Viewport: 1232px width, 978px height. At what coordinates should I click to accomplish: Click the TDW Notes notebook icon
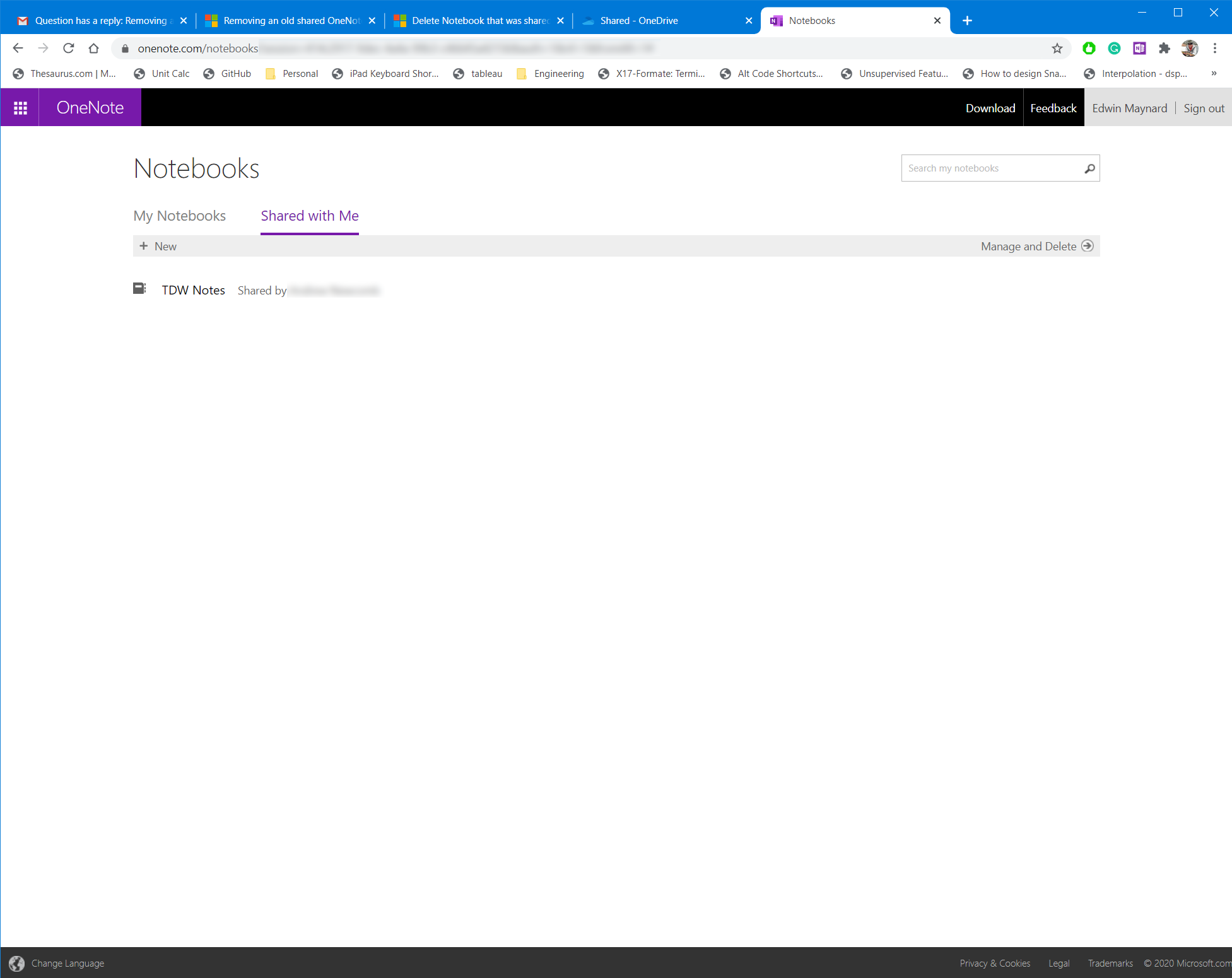point(139,289)
